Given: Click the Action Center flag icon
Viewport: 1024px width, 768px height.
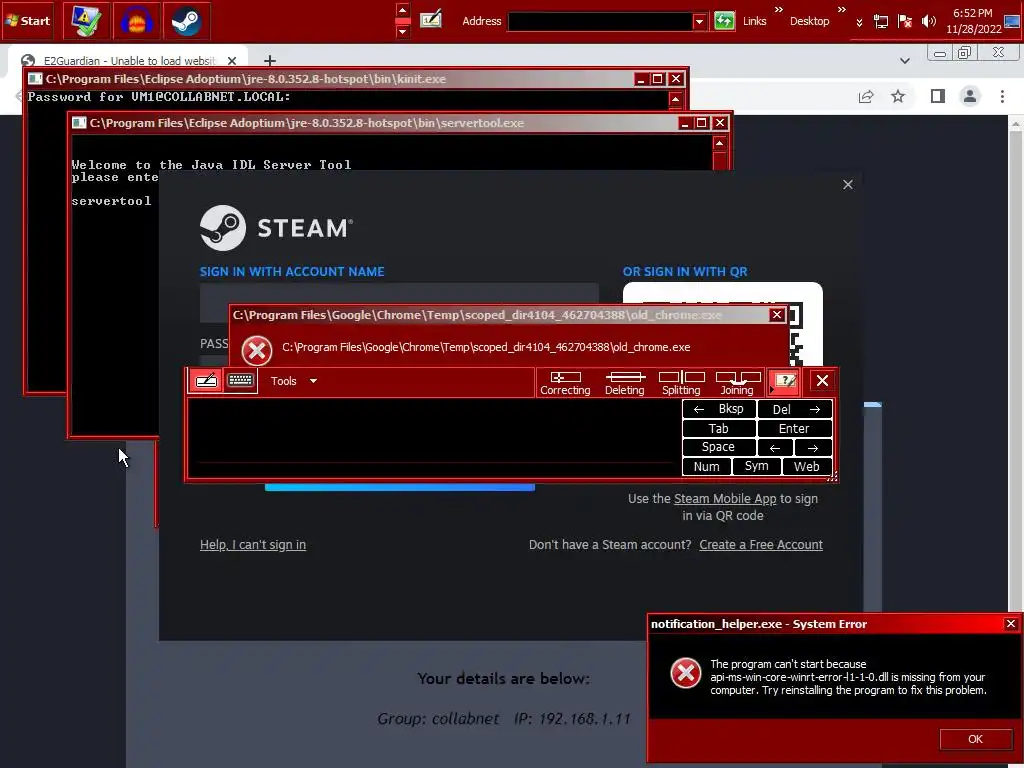Looking at the screenshot, I should click(904, 22).
